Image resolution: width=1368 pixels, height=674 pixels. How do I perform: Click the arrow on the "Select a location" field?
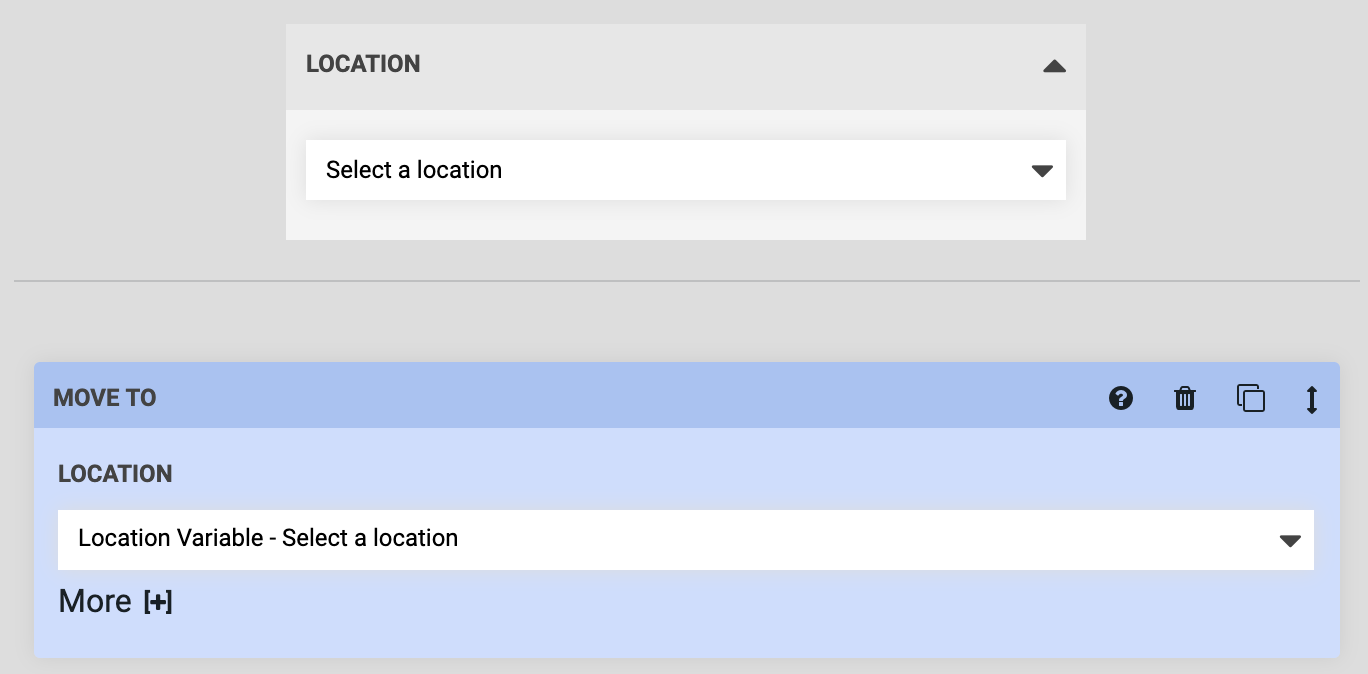1042,171
